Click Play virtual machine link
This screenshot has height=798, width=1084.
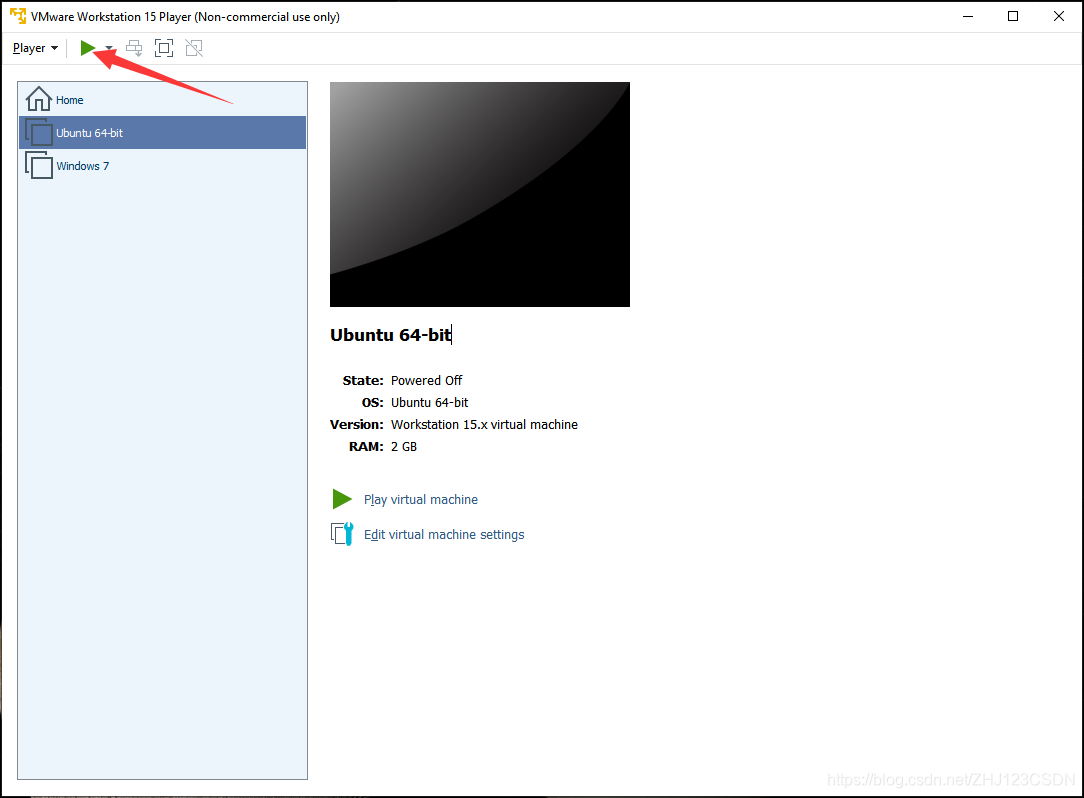point(421,499)
